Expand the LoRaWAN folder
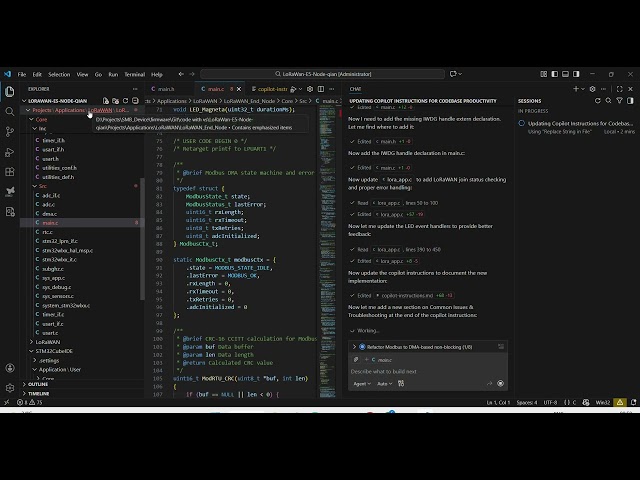The width and height of the screenshot is (640, 480). pyautogui.click(x=31, y=342)
